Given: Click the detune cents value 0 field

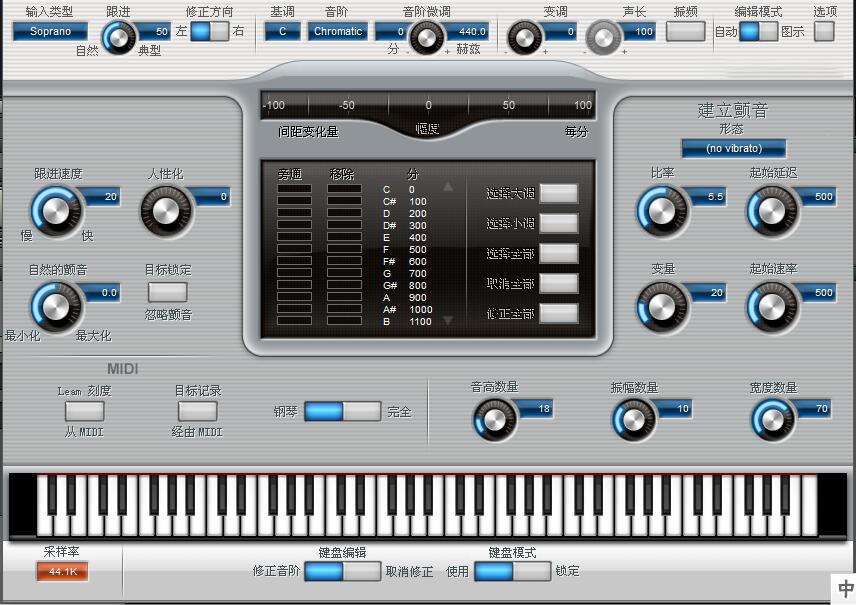Looking at the screenshot, I should click(392, 32).
